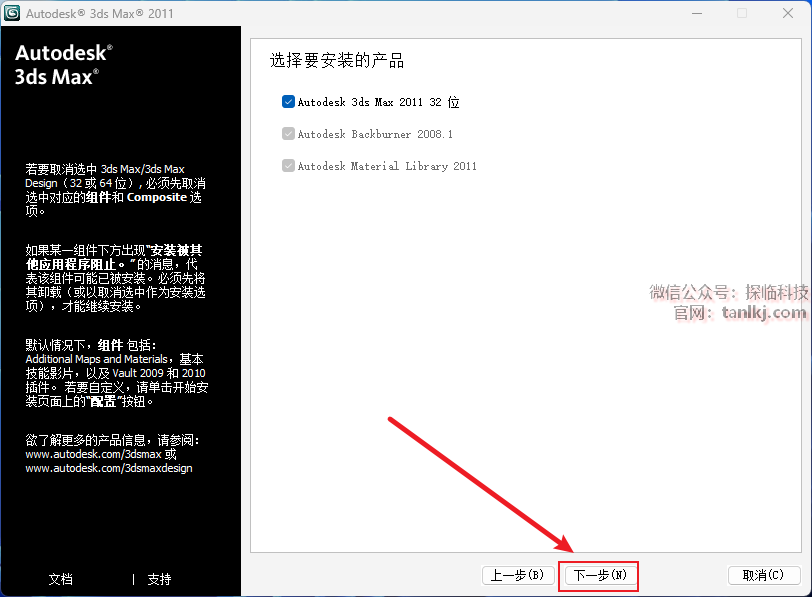Close the installer window
The image size is (812, 597).
[788, 13]
